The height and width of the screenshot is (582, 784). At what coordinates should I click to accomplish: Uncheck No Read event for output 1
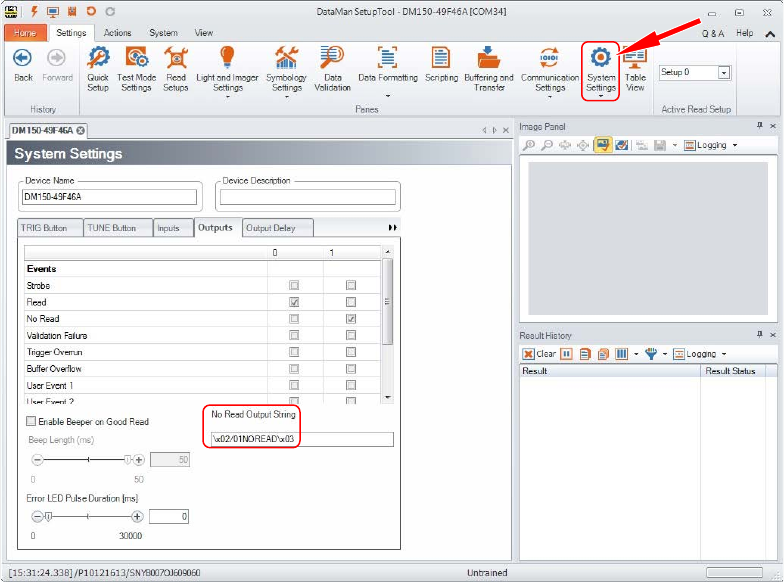(x=351, y=319)
